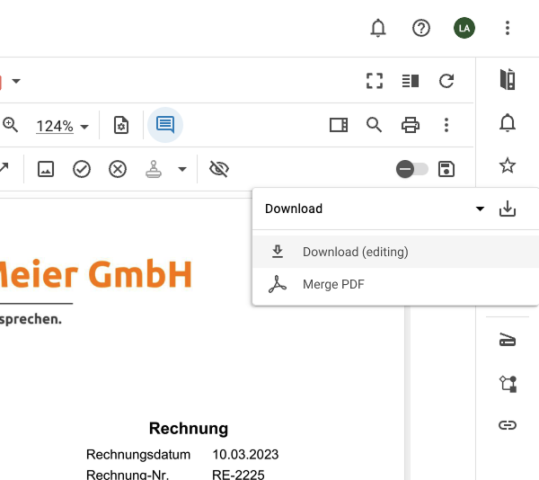Image resolution: width=539 pixels, height=480 pixels.
Task: Open the top header three-dot menu
Action: point(507,28)
